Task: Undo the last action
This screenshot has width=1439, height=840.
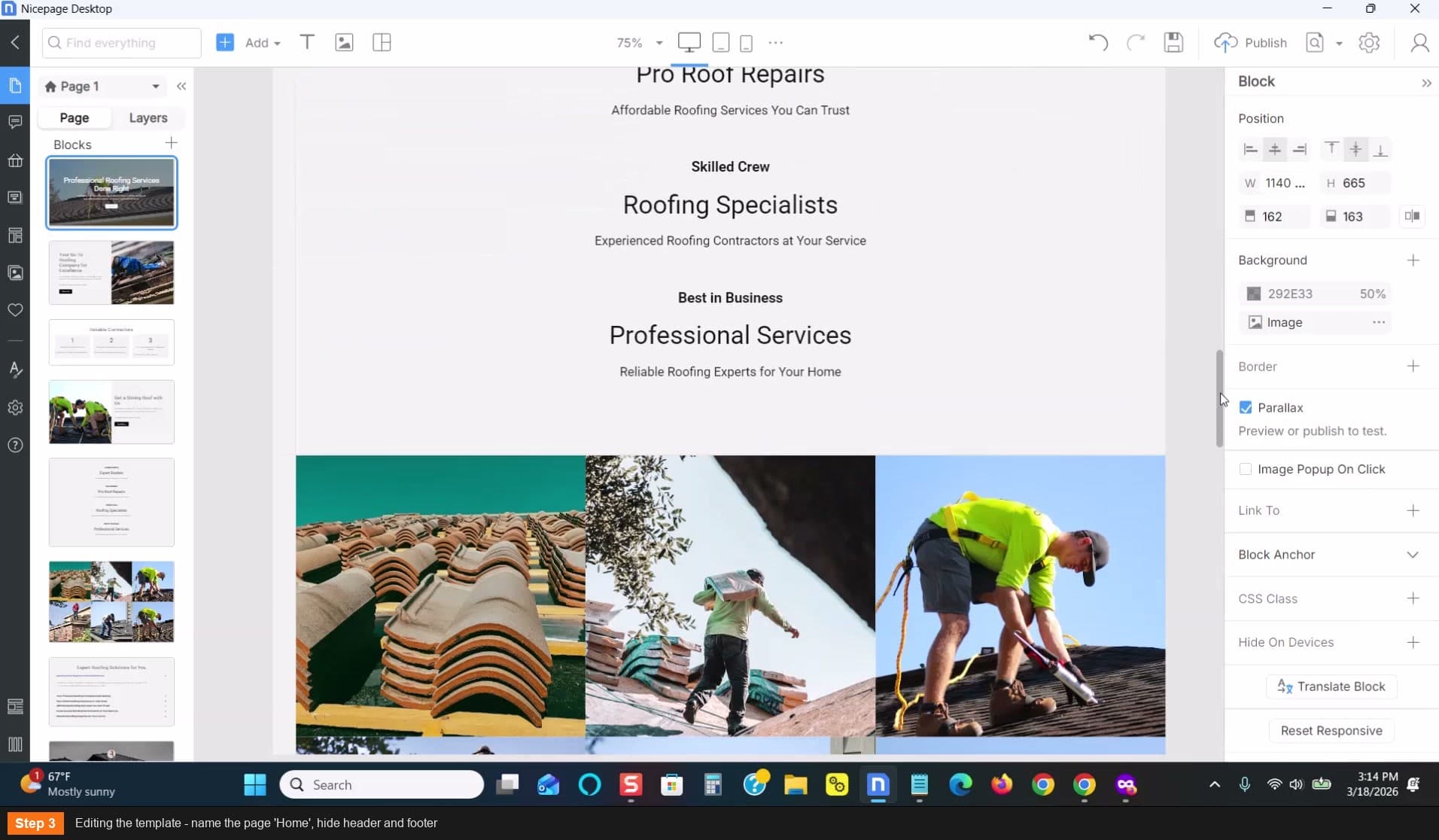Action: 1098,43
